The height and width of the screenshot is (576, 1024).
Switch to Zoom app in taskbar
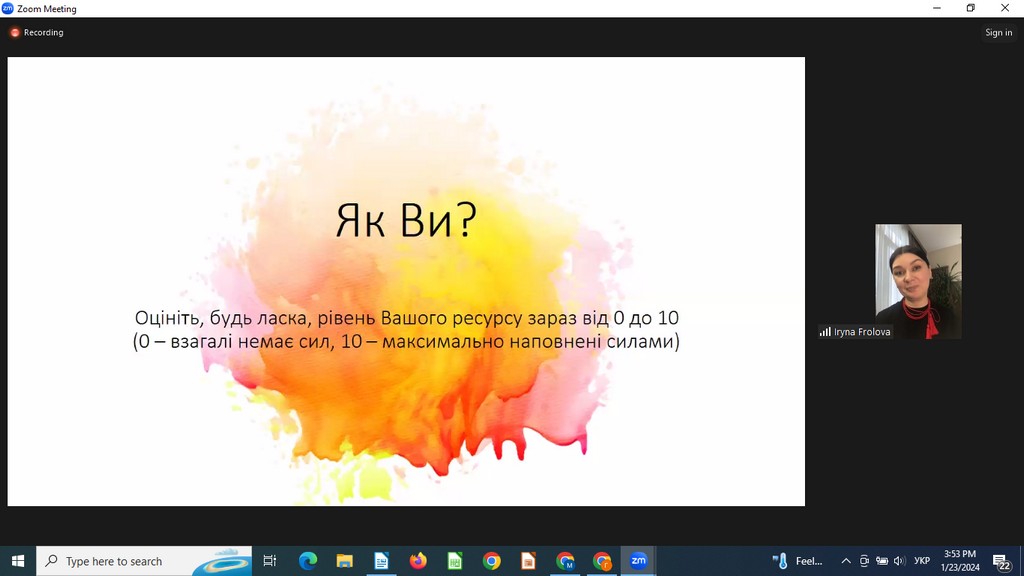click(x=638, y=561)
